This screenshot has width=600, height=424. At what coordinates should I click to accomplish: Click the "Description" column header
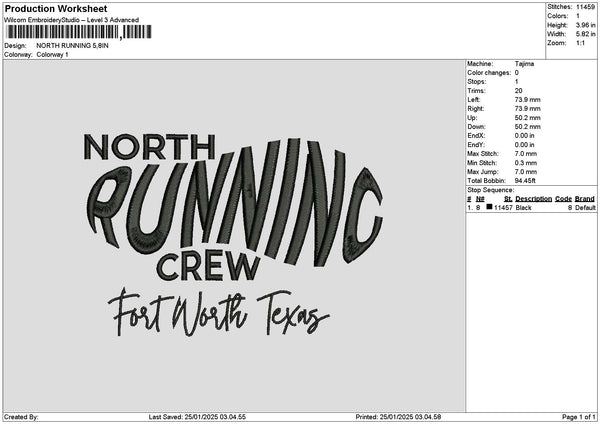click(533, 199)
